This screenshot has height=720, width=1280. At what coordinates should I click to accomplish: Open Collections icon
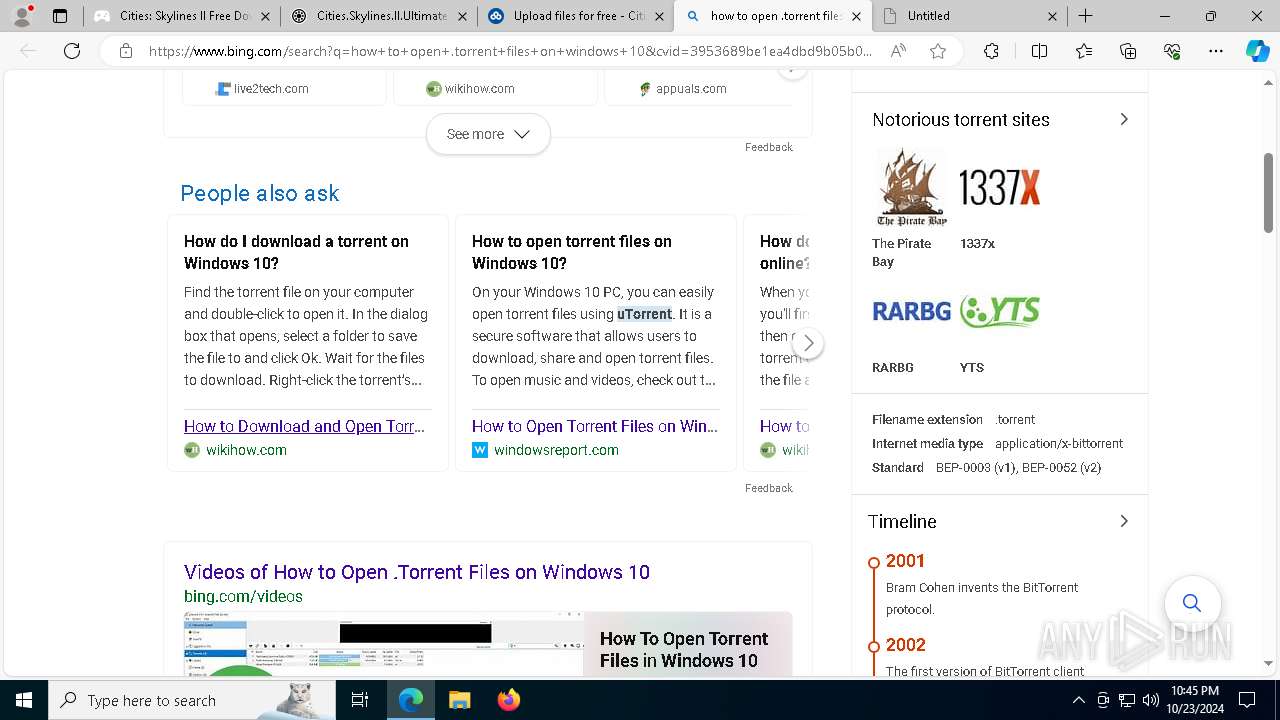(1128, 51)
